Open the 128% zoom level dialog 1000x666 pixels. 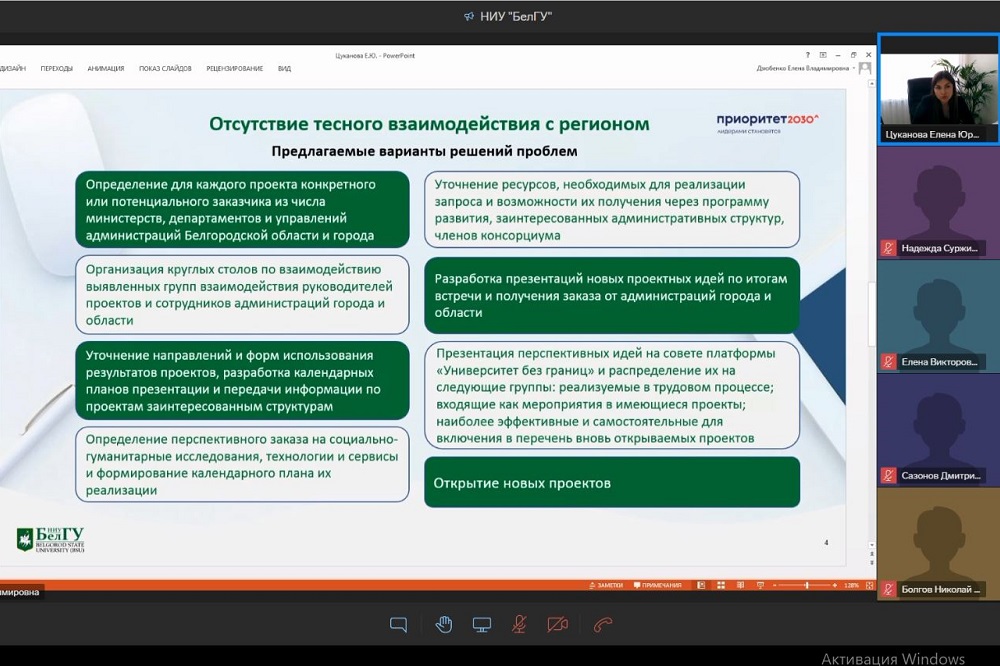(851, 585)
